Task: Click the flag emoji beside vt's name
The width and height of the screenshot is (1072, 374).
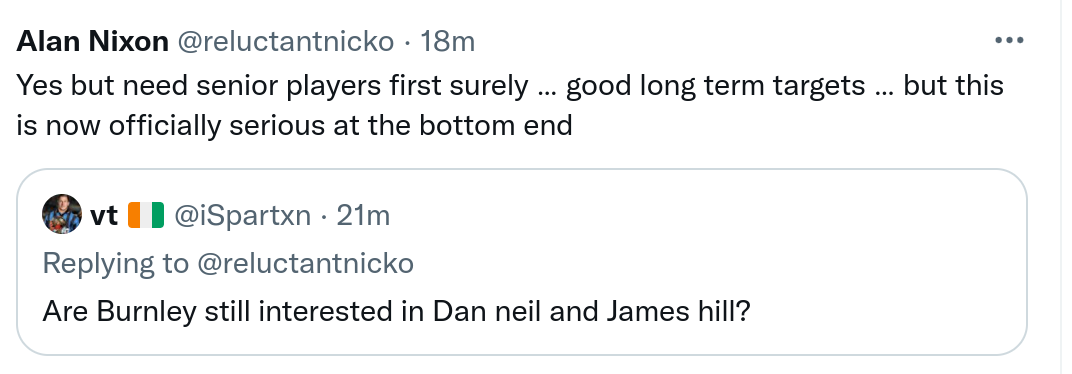Action: 146,215
